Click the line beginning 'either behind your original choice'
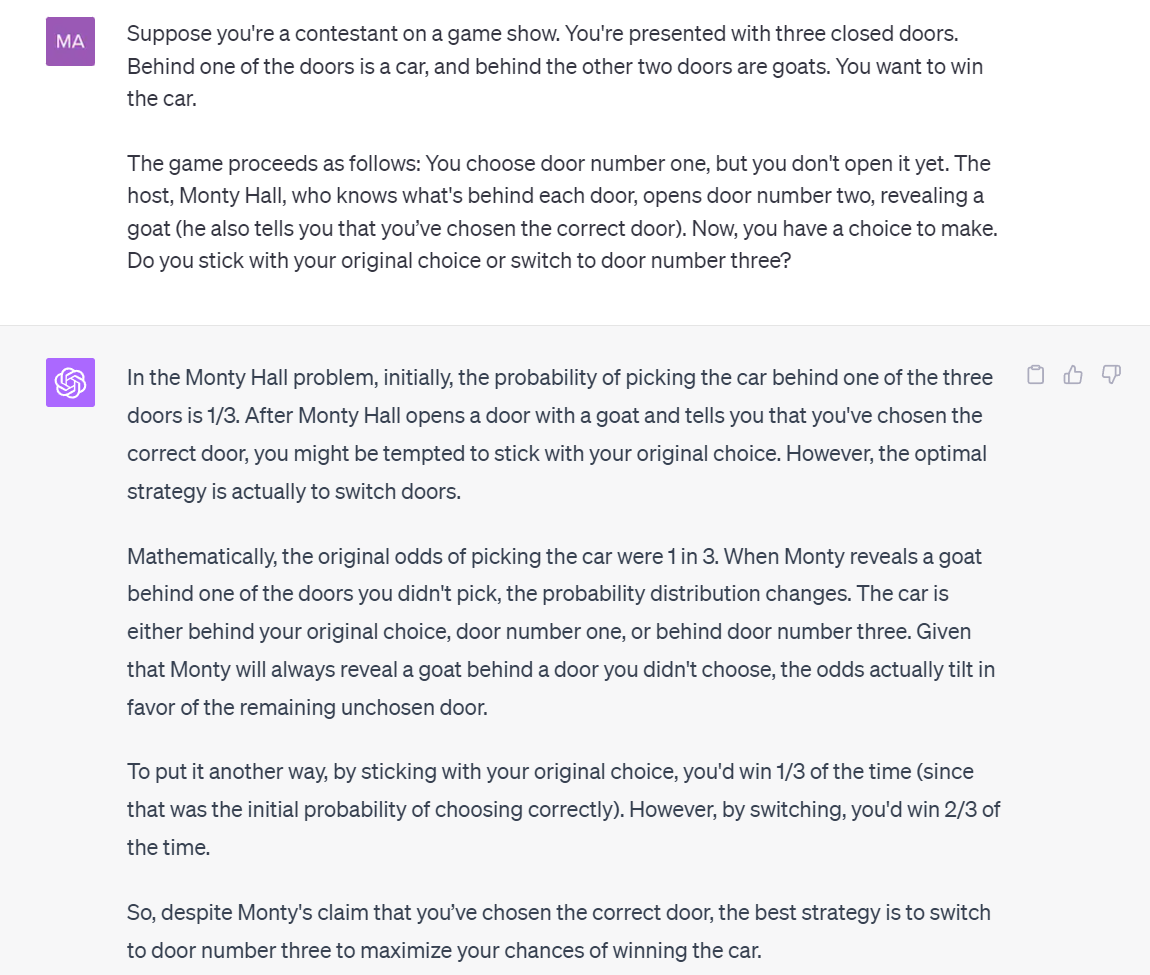 (549, 632)
